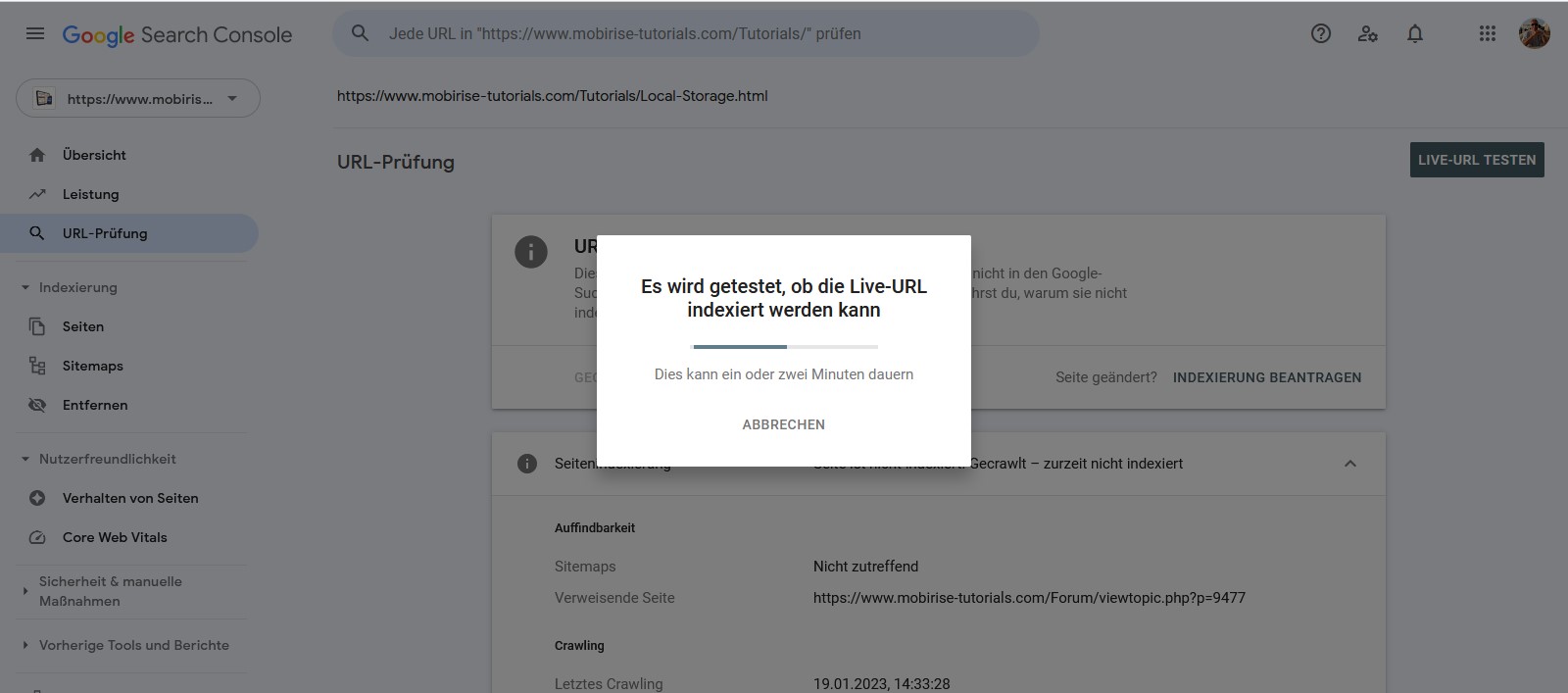Click the help question mark icon
Screen dimensions: 1568x693
(1320, 33)
